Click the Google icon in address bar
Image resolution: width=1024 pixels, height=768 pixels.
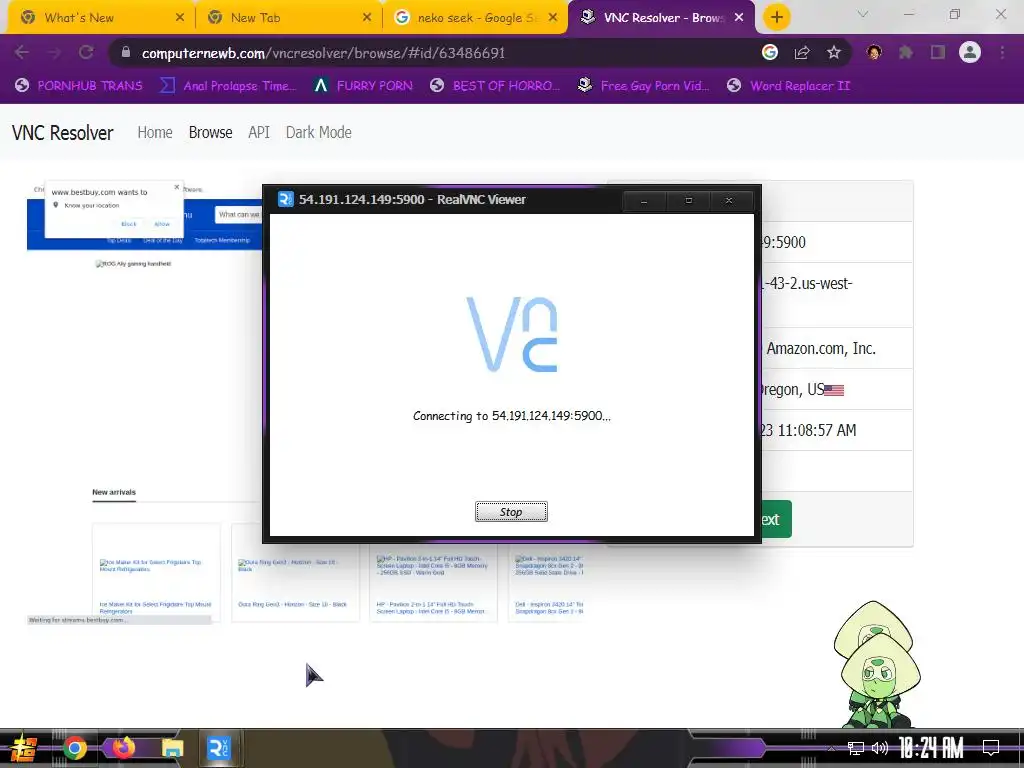pyautogui.click(x=770, y=52)
